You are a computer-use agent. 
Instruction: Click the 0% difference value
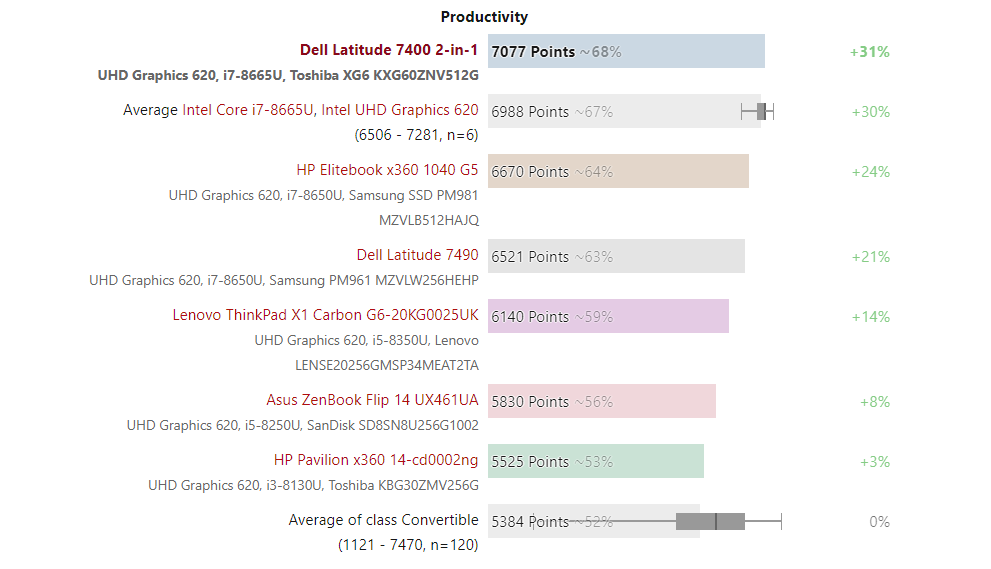click(x=879, y=522)
